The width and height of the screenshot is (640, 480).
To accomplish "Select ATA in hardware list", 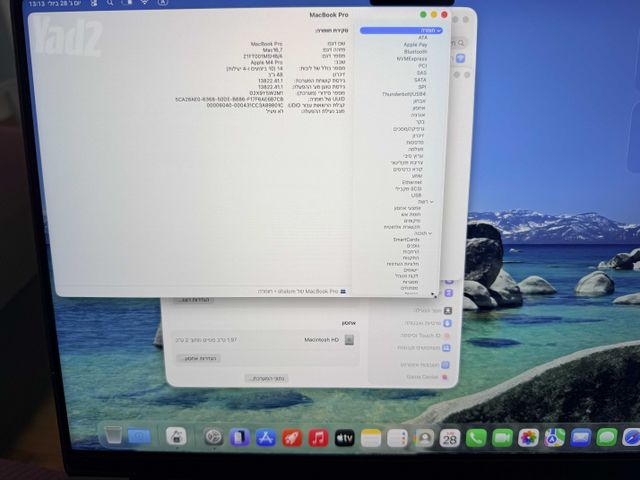I will click(x=423, y=38).
